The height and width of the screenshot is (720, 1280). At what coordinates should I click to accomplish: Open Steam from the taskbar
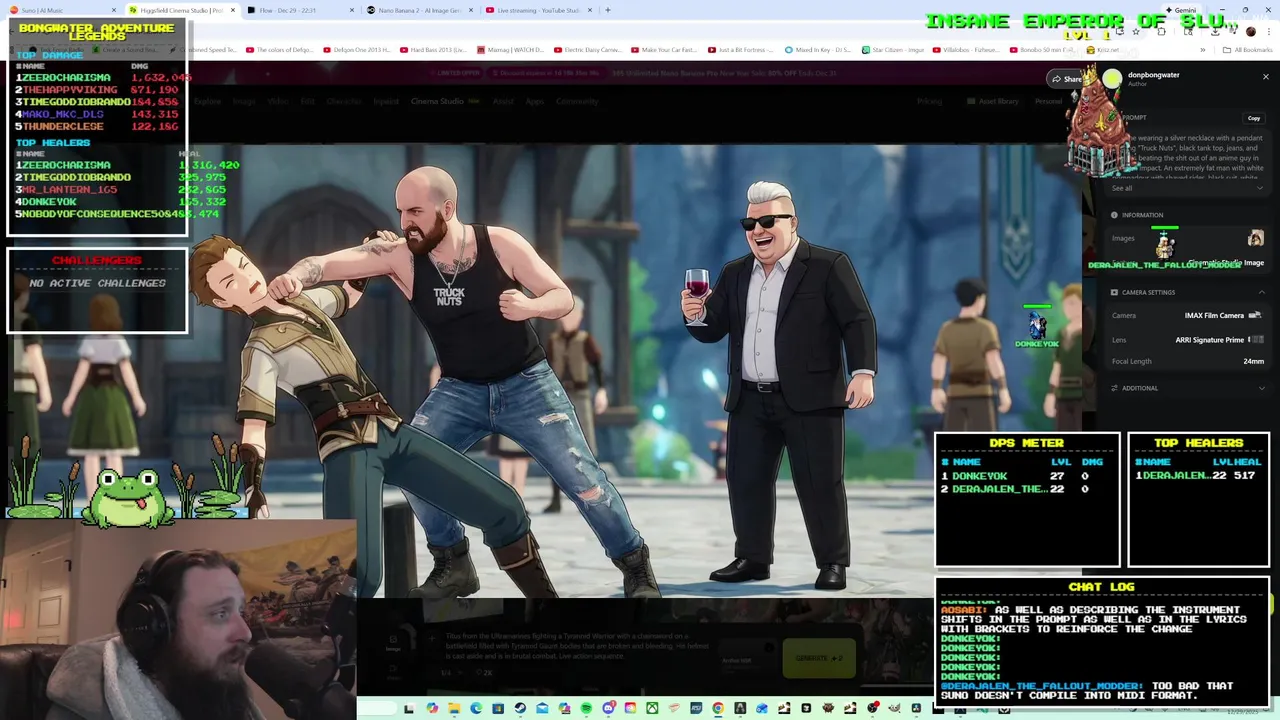pos(520,708)
